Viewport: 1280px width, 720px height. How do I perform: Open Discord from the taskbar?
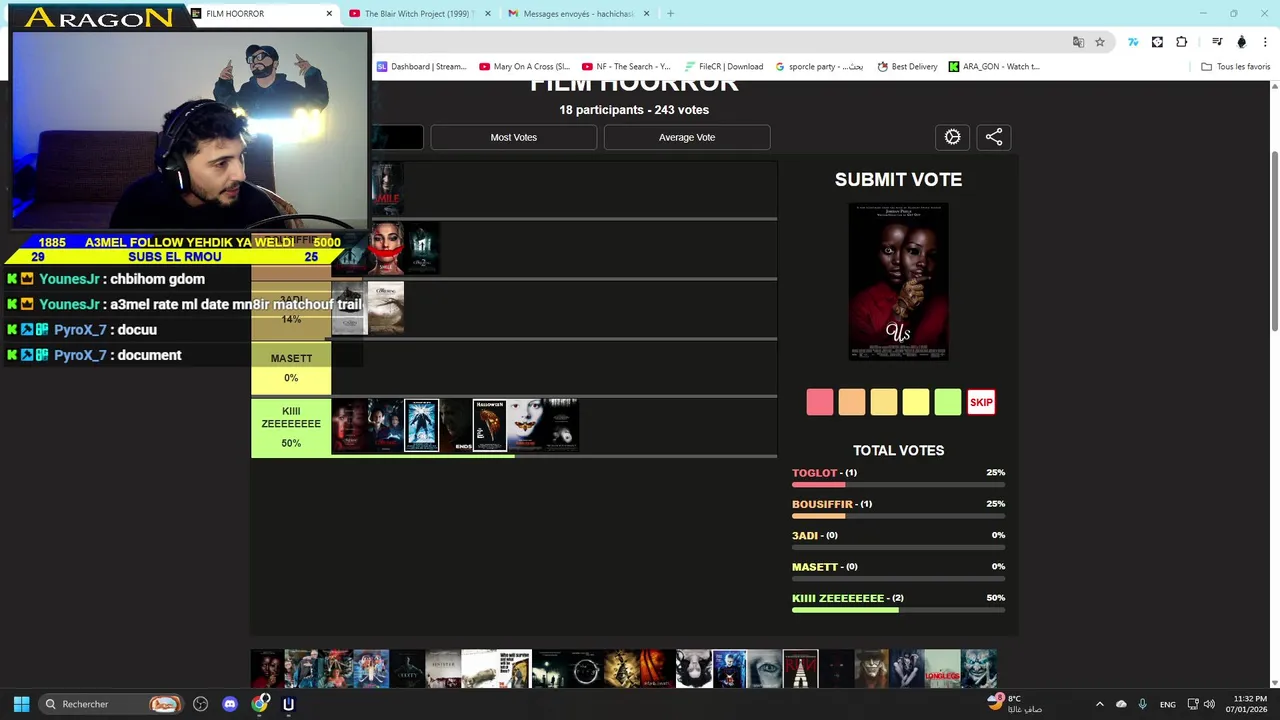coord(230,704)
